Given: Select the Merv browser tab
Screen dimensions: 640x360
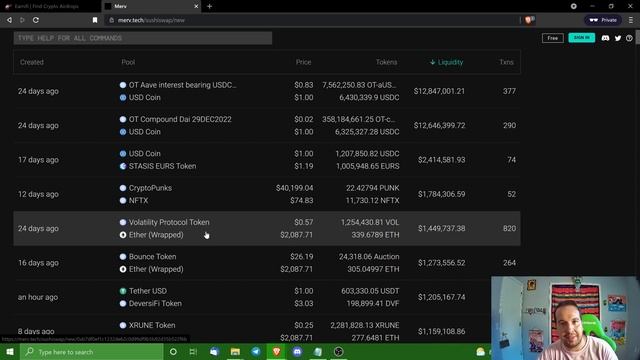Looking at the screenshot, I should click(151, 6).
